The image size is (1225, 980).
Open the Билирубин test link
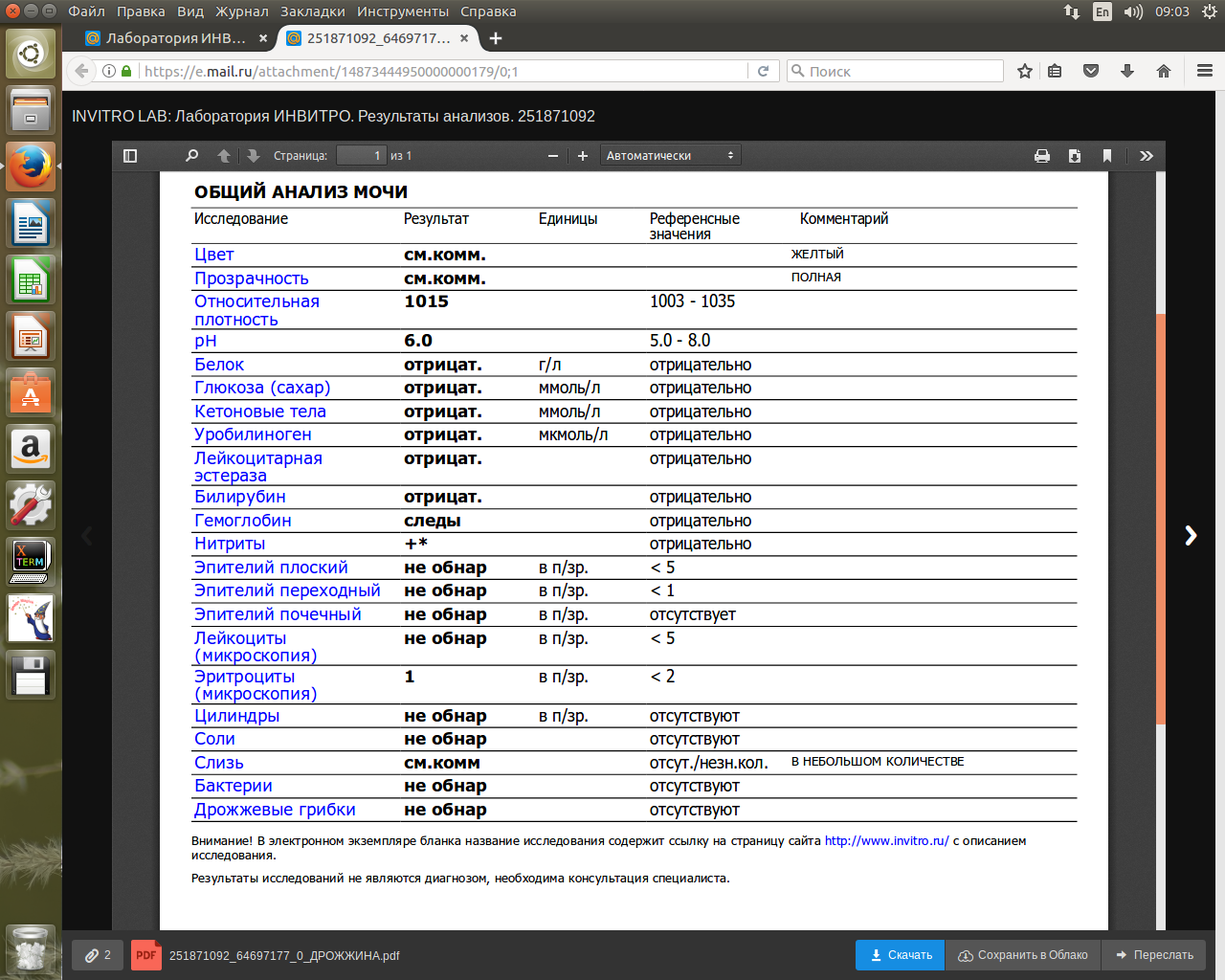[x=240, y=498]
